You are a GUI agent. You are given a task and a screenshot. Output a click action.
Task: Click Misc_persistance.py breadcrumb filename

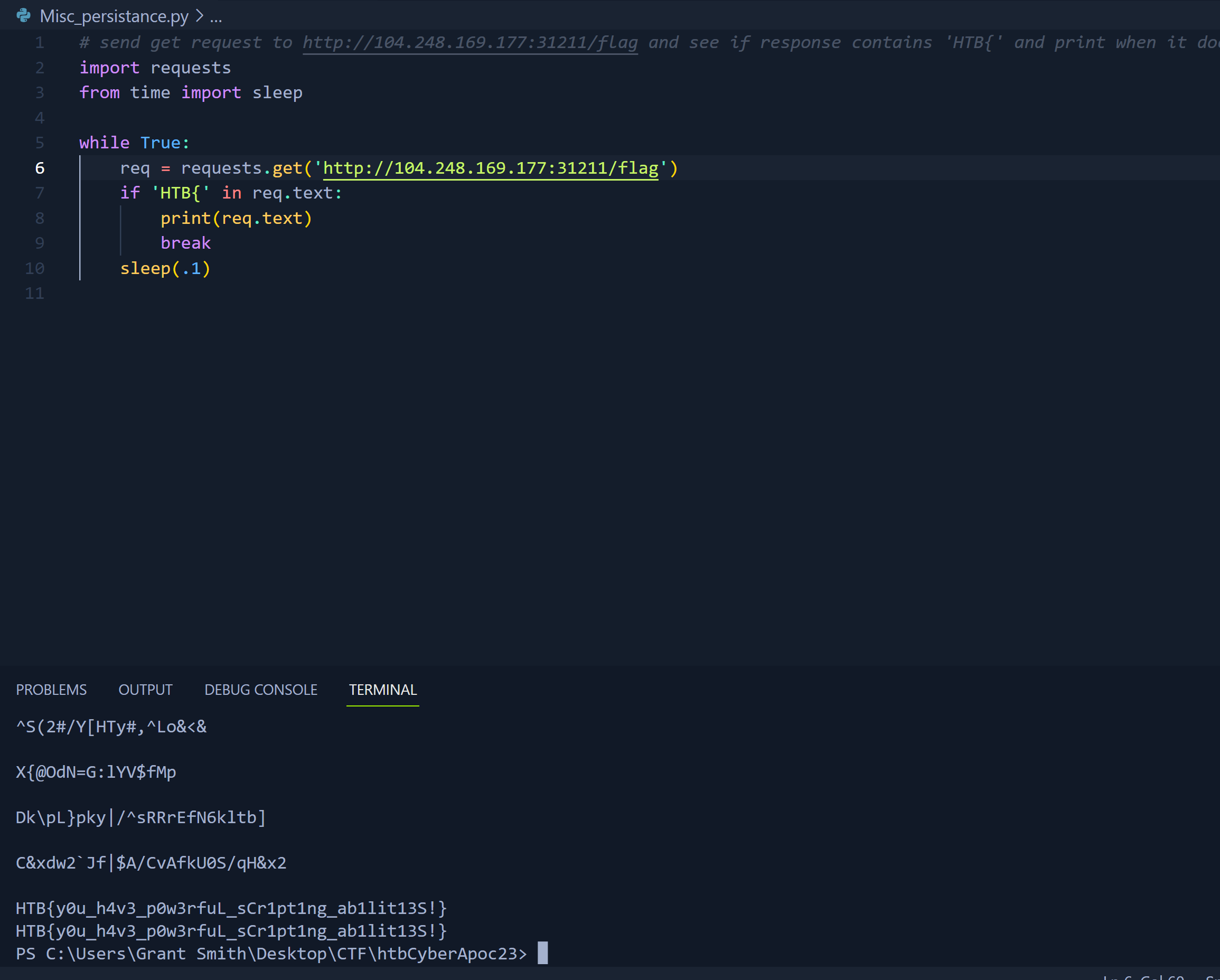coord(114,16)
